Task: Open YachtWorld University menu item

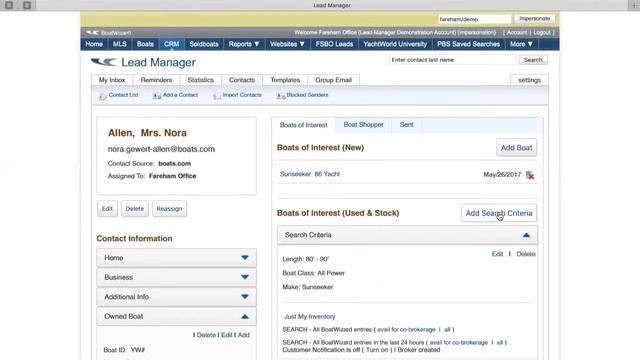Action: tap(395, 44)
